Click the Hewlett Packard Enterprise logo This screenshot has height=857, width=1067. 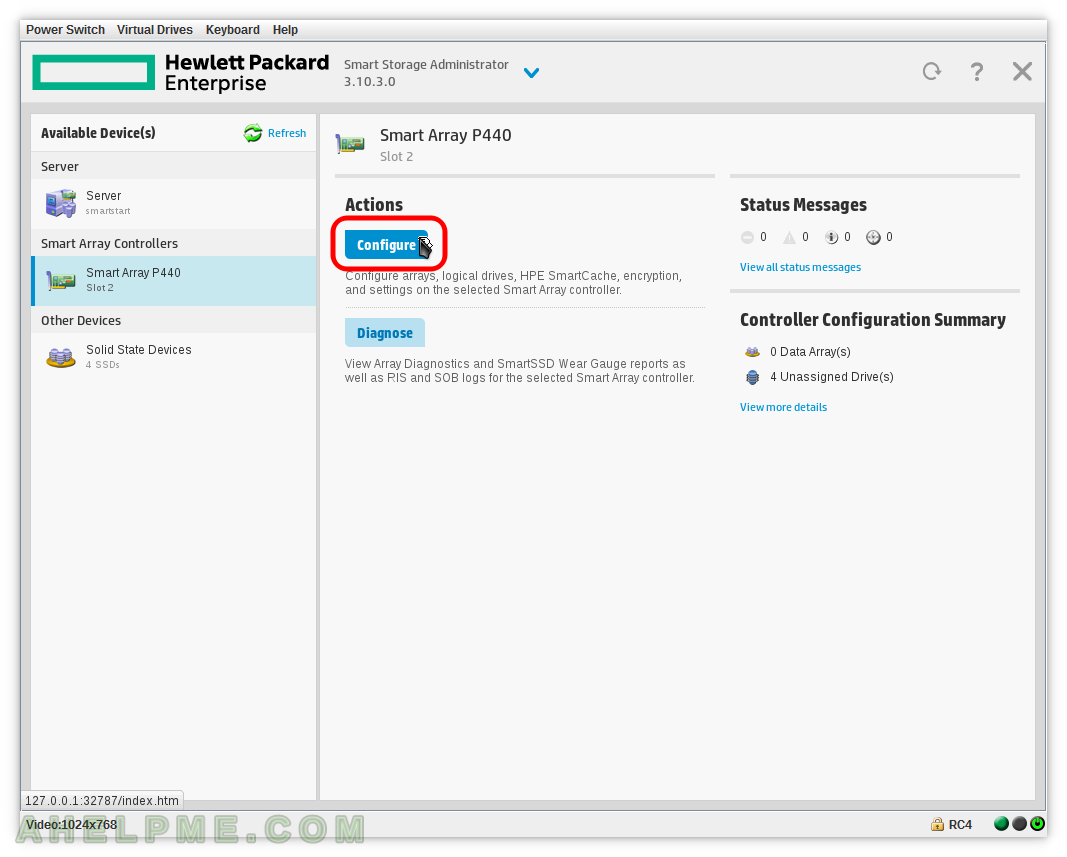point(180,73)
